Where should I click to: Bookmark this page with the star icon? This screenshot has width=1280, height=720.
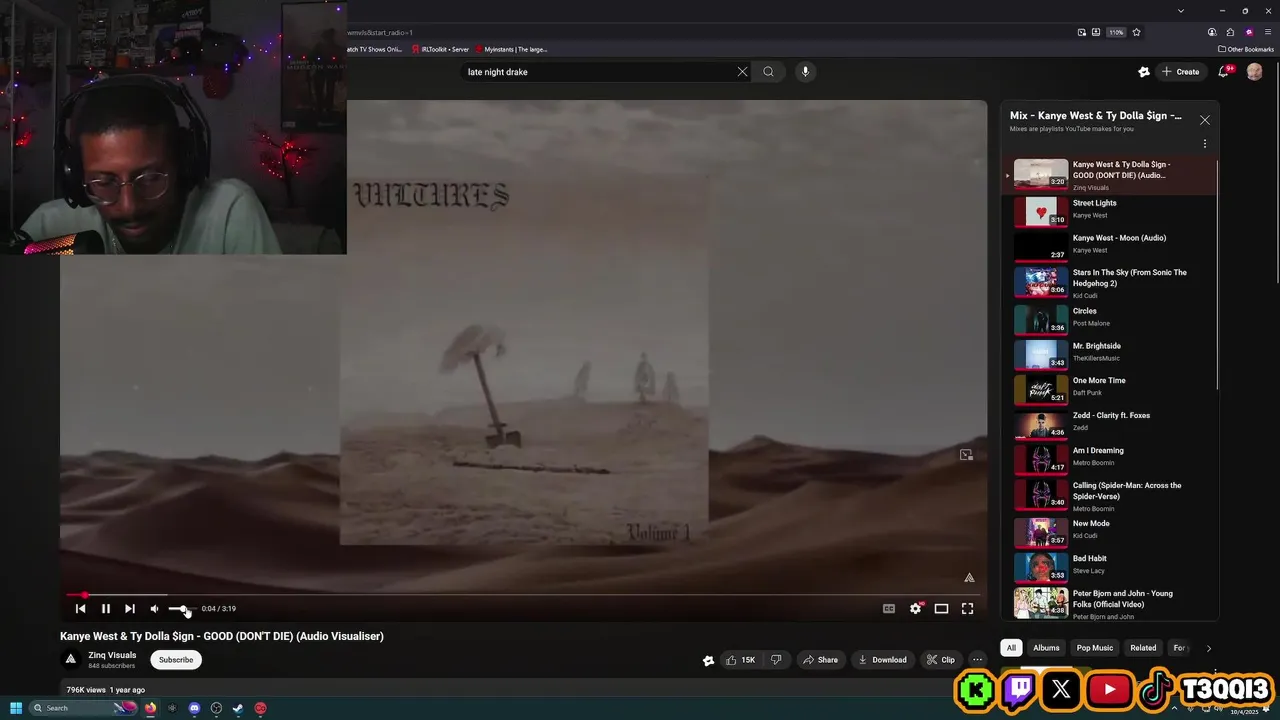pyautogui.click(x=1136, y=32)
